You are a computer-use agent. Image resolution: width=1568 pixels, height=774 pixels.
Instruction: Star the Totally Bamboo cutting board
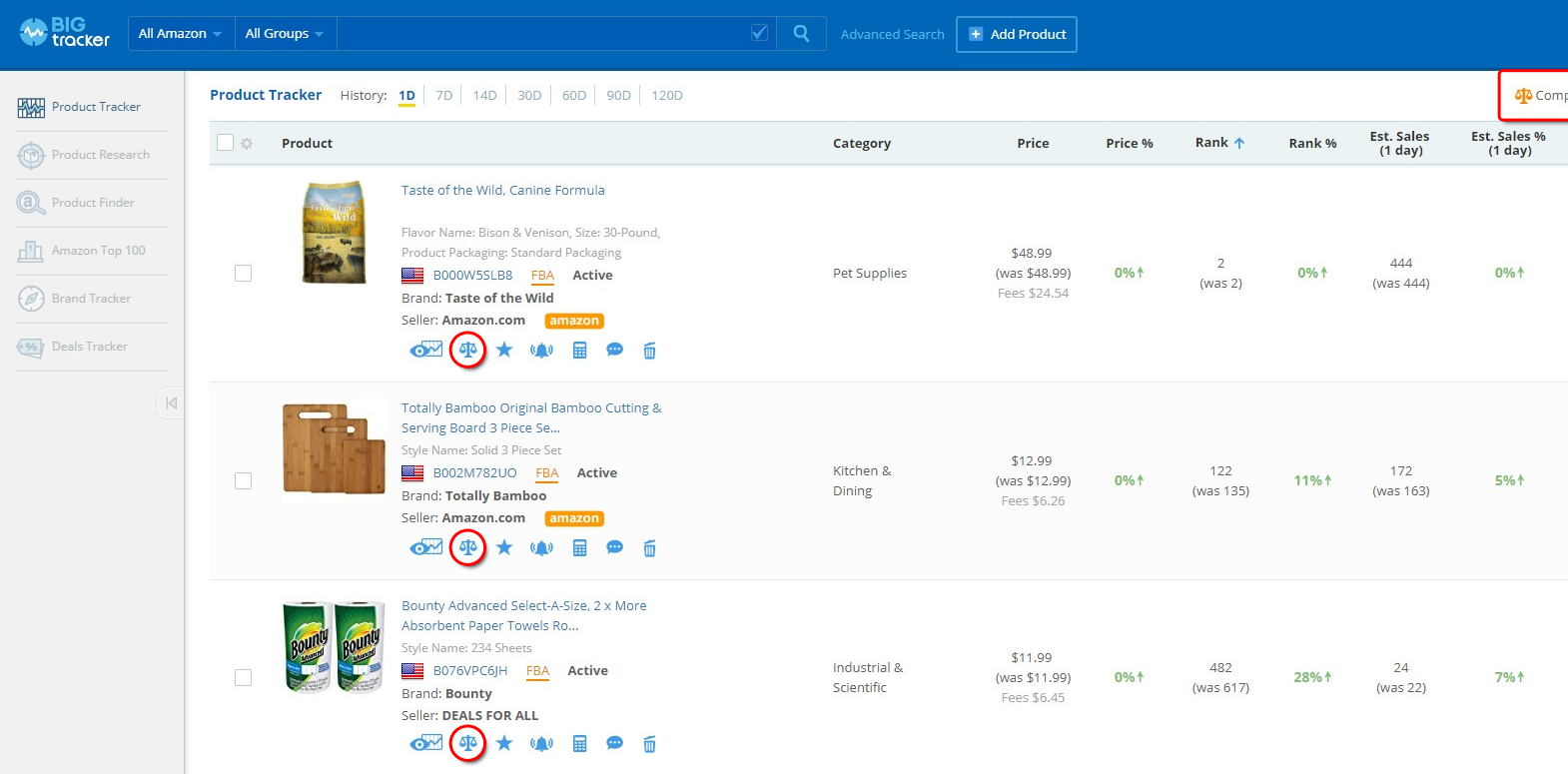pos(504,547)
